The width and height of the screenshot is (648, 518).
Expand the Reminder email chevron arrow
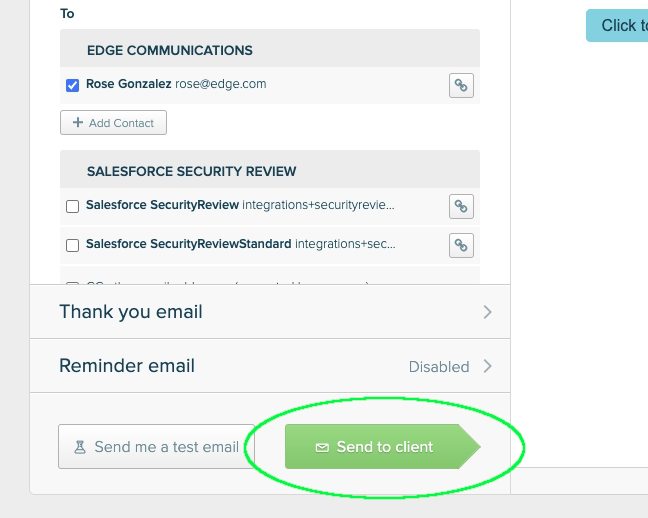(x=487, y=366)
